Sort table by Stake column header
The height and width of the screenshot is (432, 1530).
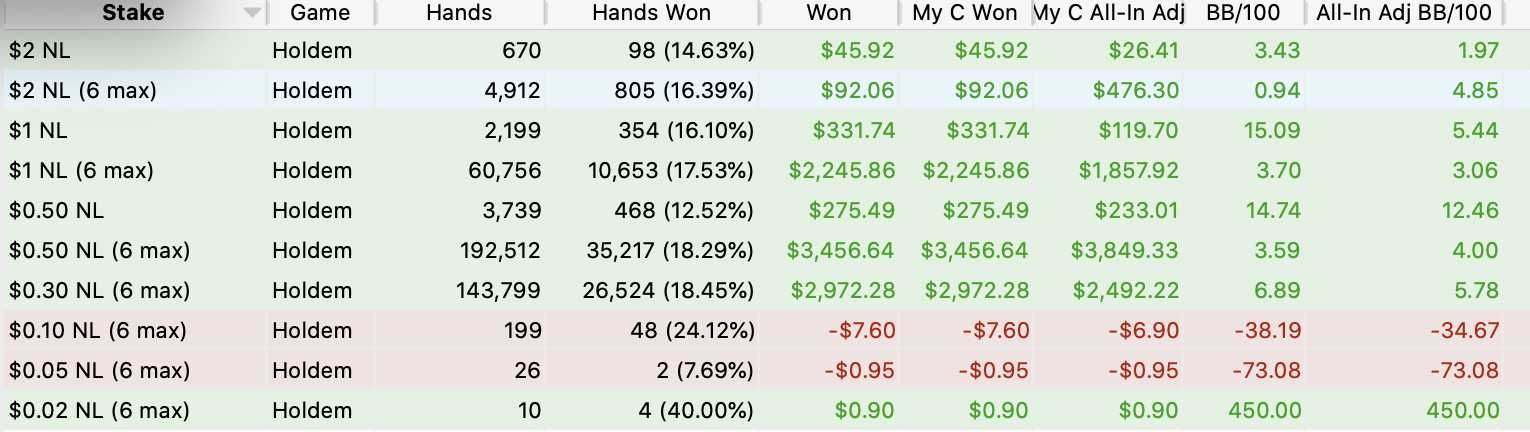coord(133,14)
